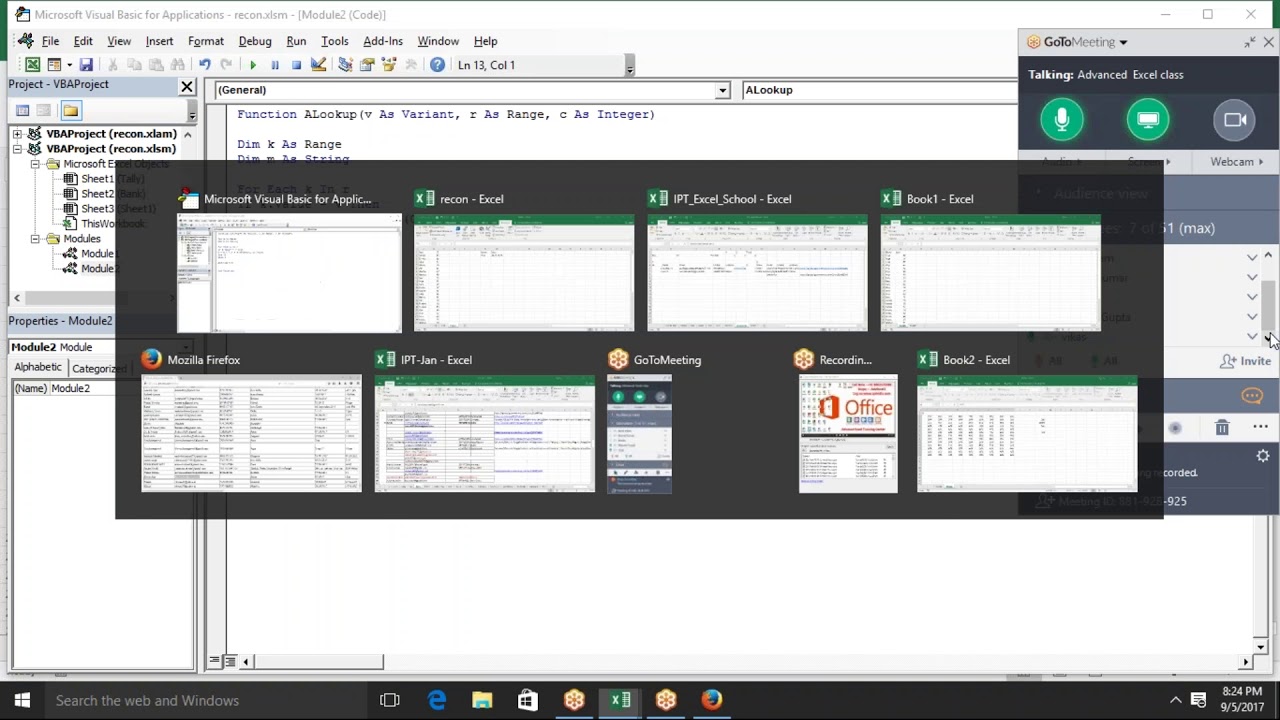Screen dimensions: 1280x720
Task: Mute microphone in GoToMeeting
Action: pyautogui.click(x=1062, y=120)
